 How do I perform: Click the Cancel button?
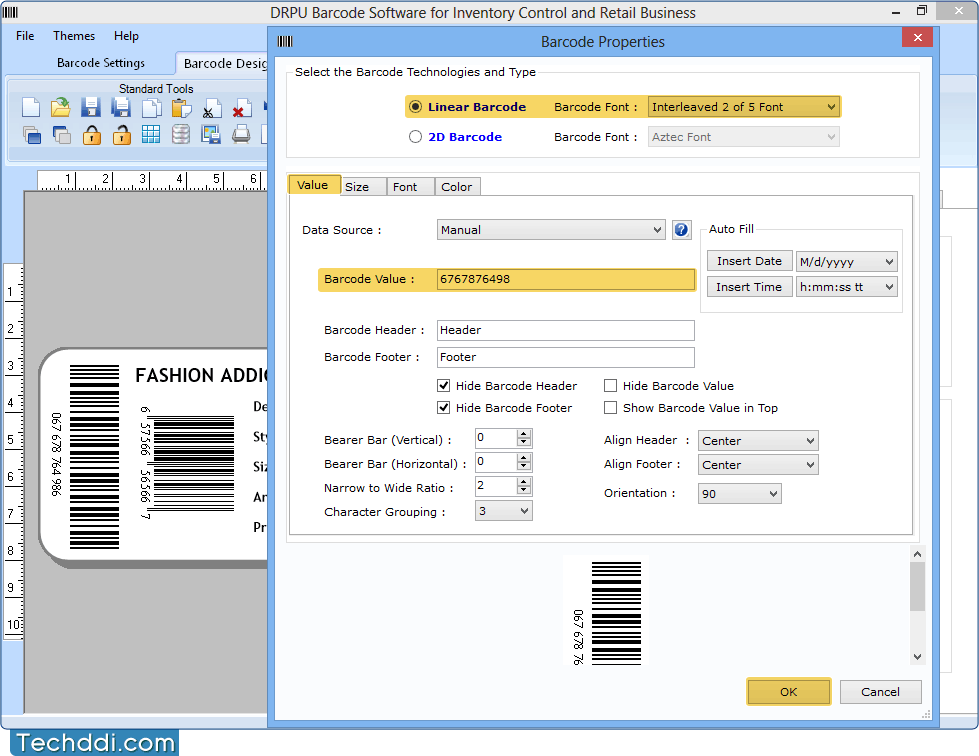(880, 692)
